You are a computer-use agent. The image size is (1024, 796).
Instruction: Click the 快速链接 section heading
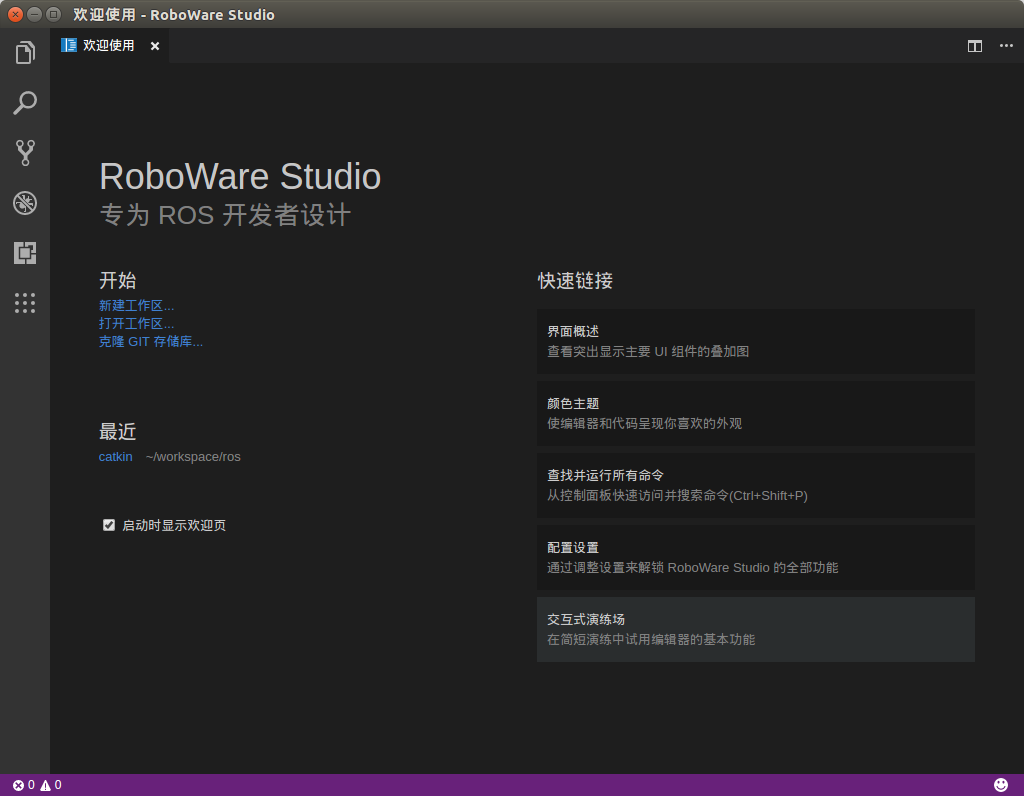click(575, 281)
